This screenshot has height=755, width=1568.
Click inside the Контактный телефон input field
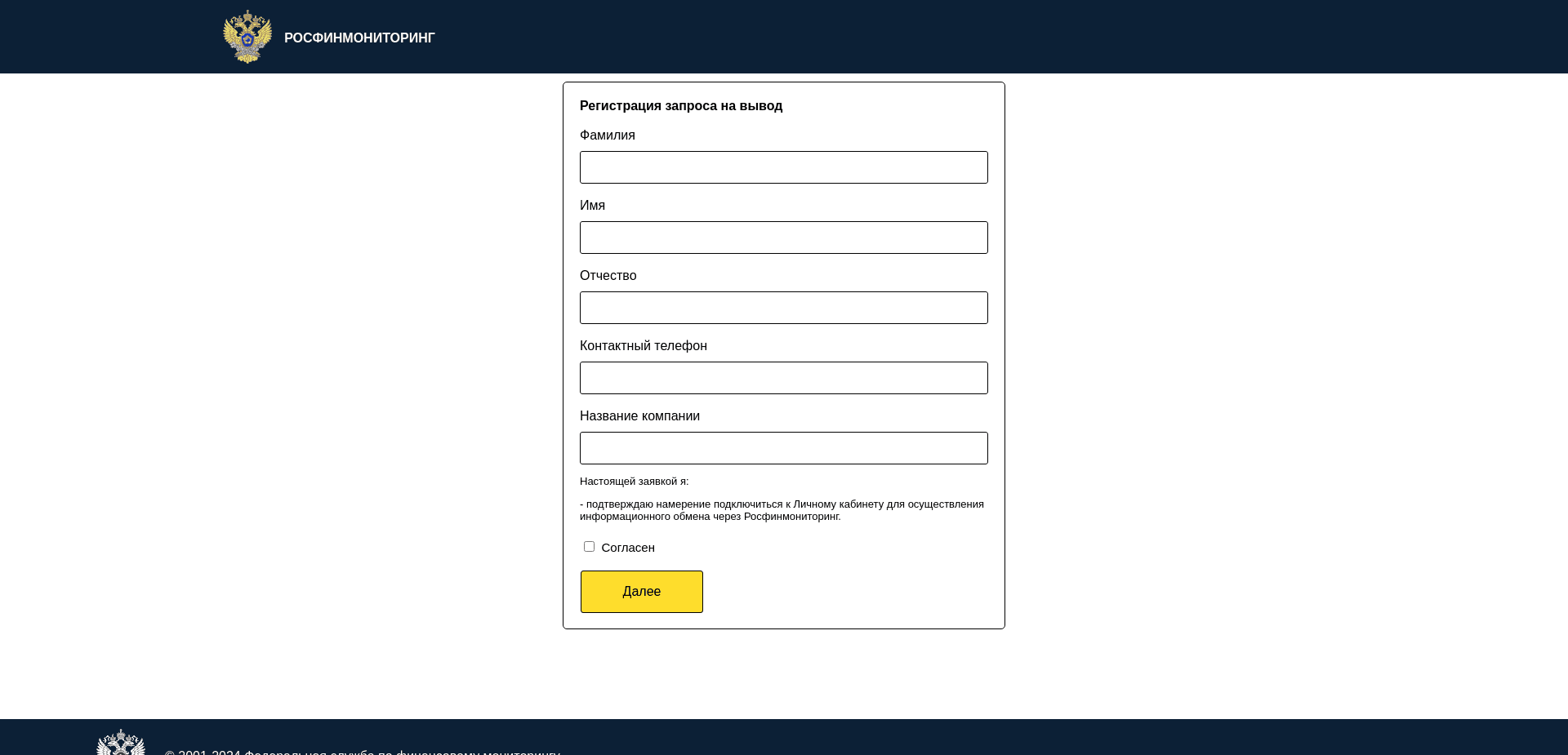(783, 378)
